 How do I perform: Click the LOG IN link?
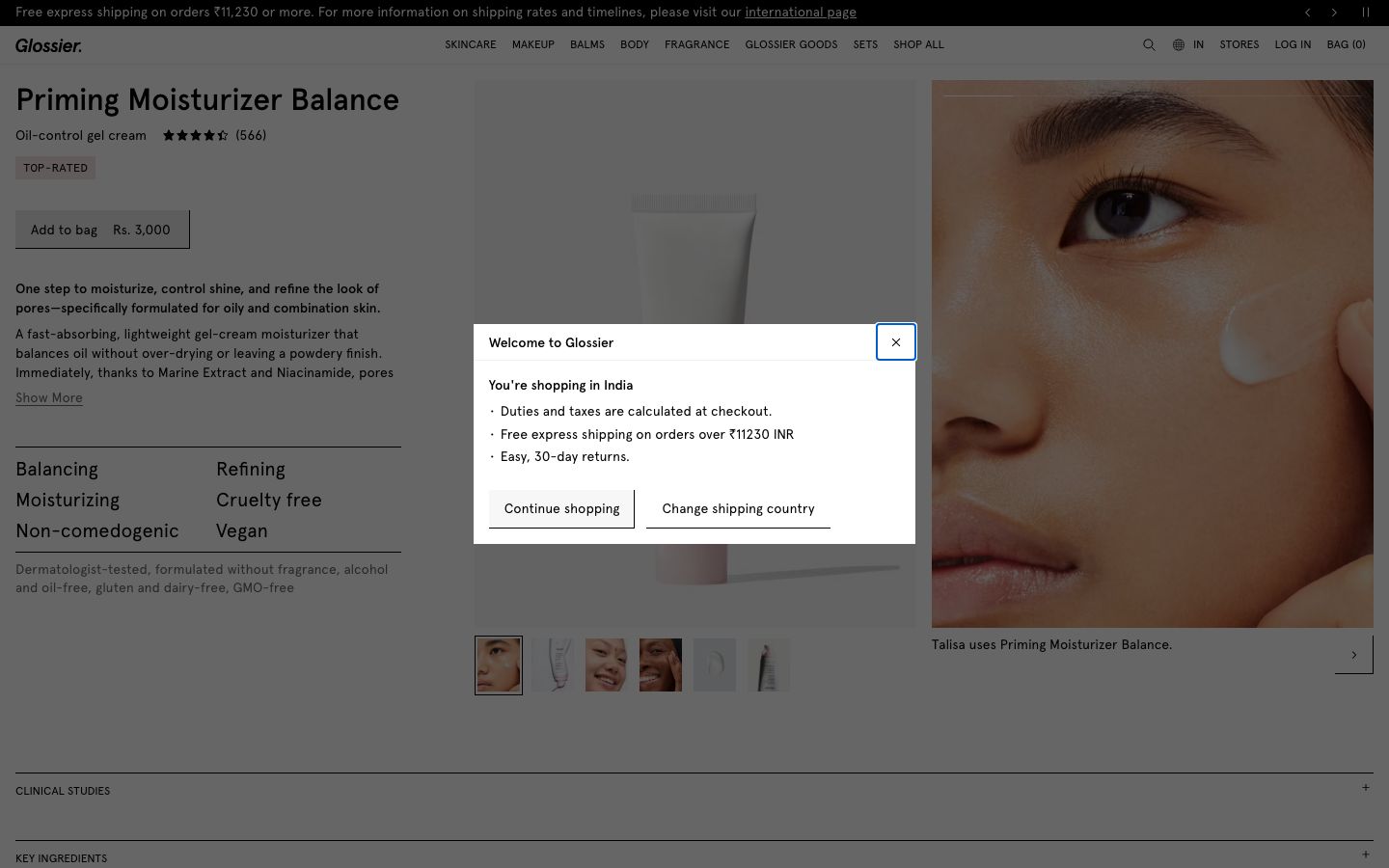(x=1293, y=44)
